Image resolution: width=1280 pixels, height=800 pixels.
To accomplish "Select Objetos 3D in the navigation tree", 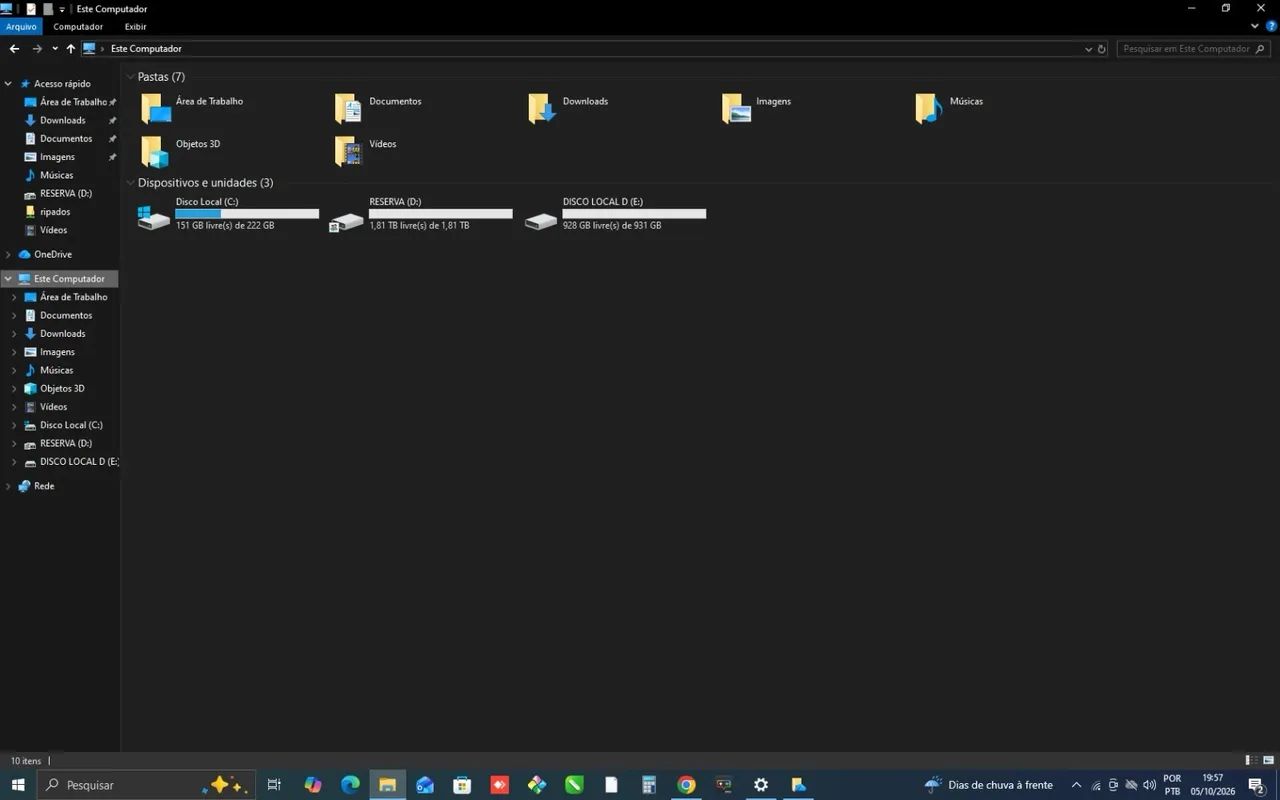I will (x=62, y=389).
